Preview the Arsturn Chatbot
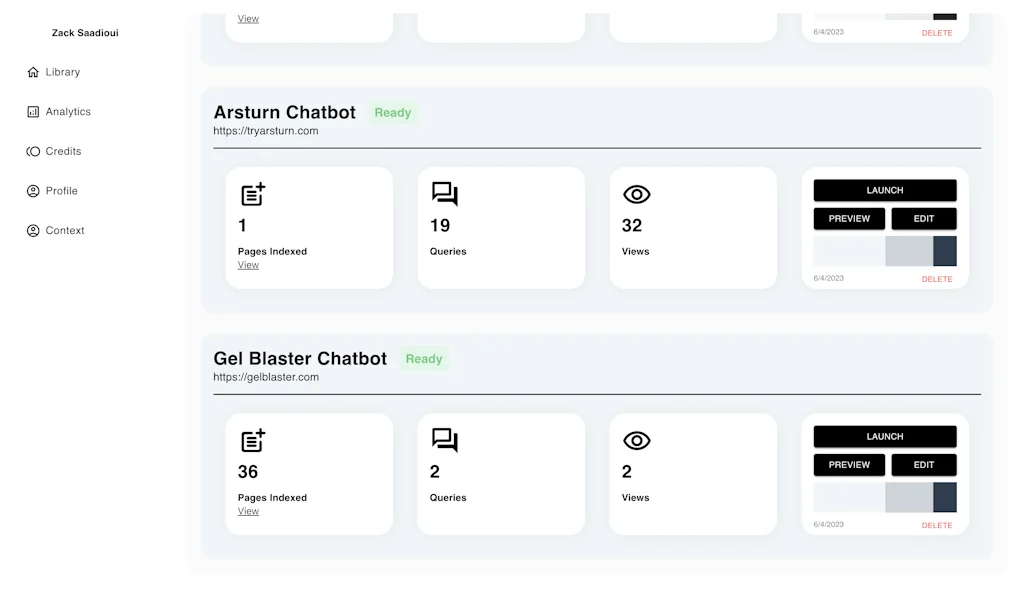This screenshot has height=590, width=1024. coord(849,218)
